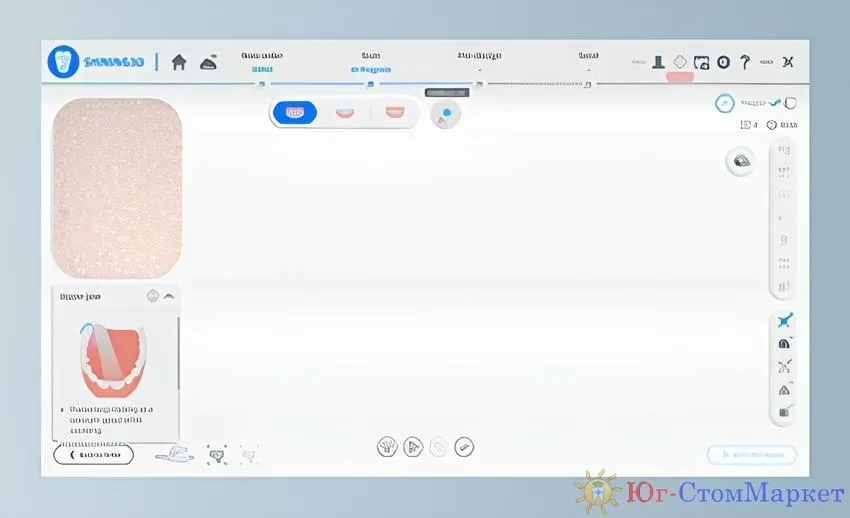The image size is (850, 518).
Task: Click the home icon in header
Action: pyautogui.click(x=179, y=62)
